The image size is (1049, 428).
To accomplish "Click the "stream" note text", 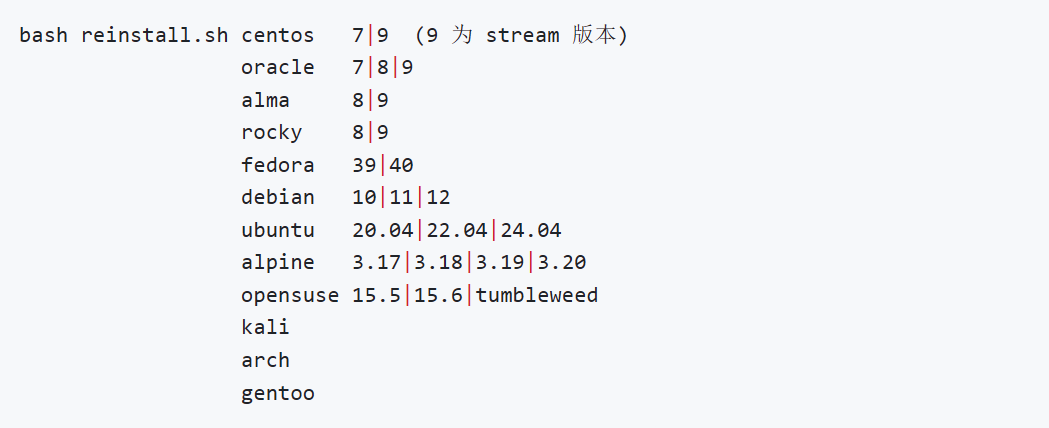I will point(523,35).
